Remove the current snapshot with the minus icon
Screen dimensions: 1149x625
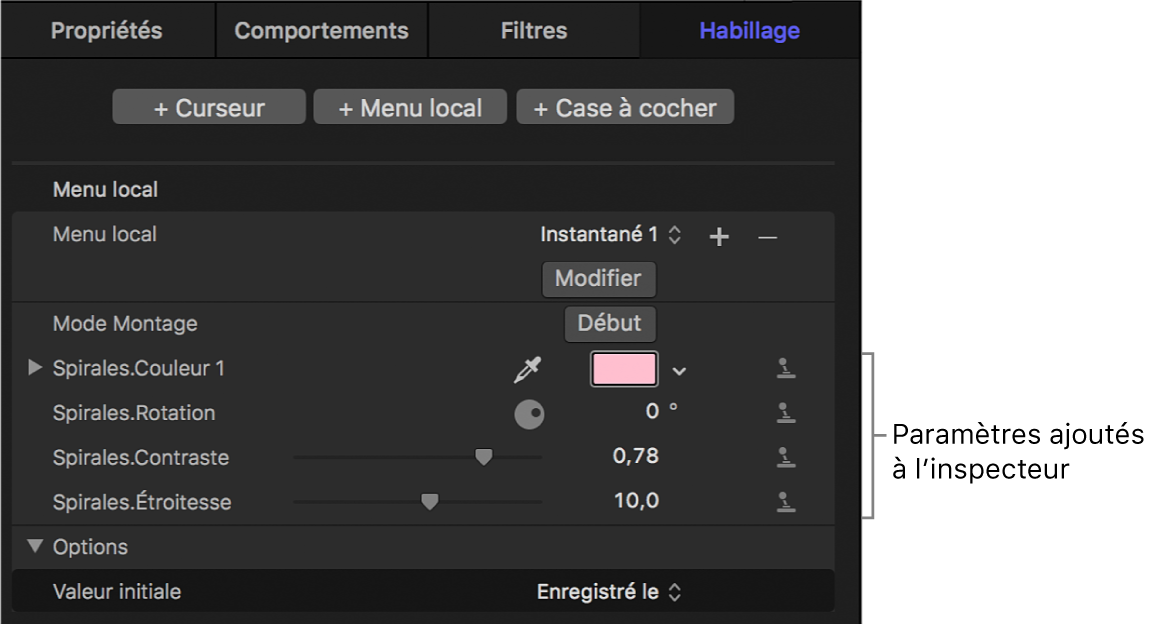point(768,235)
